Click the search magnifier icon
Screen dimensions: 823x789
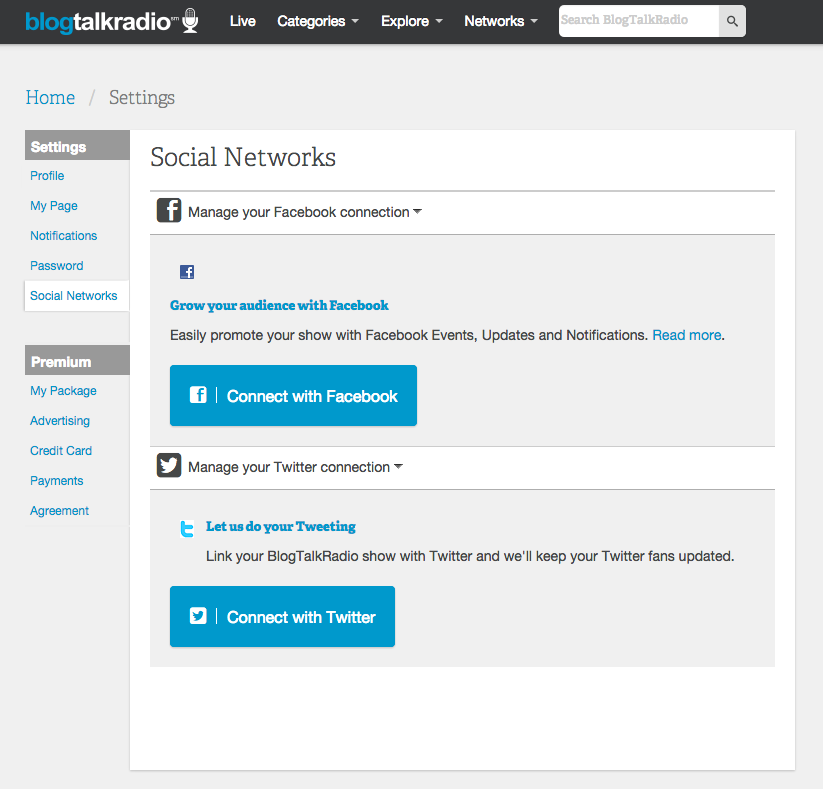click(732, 21)
